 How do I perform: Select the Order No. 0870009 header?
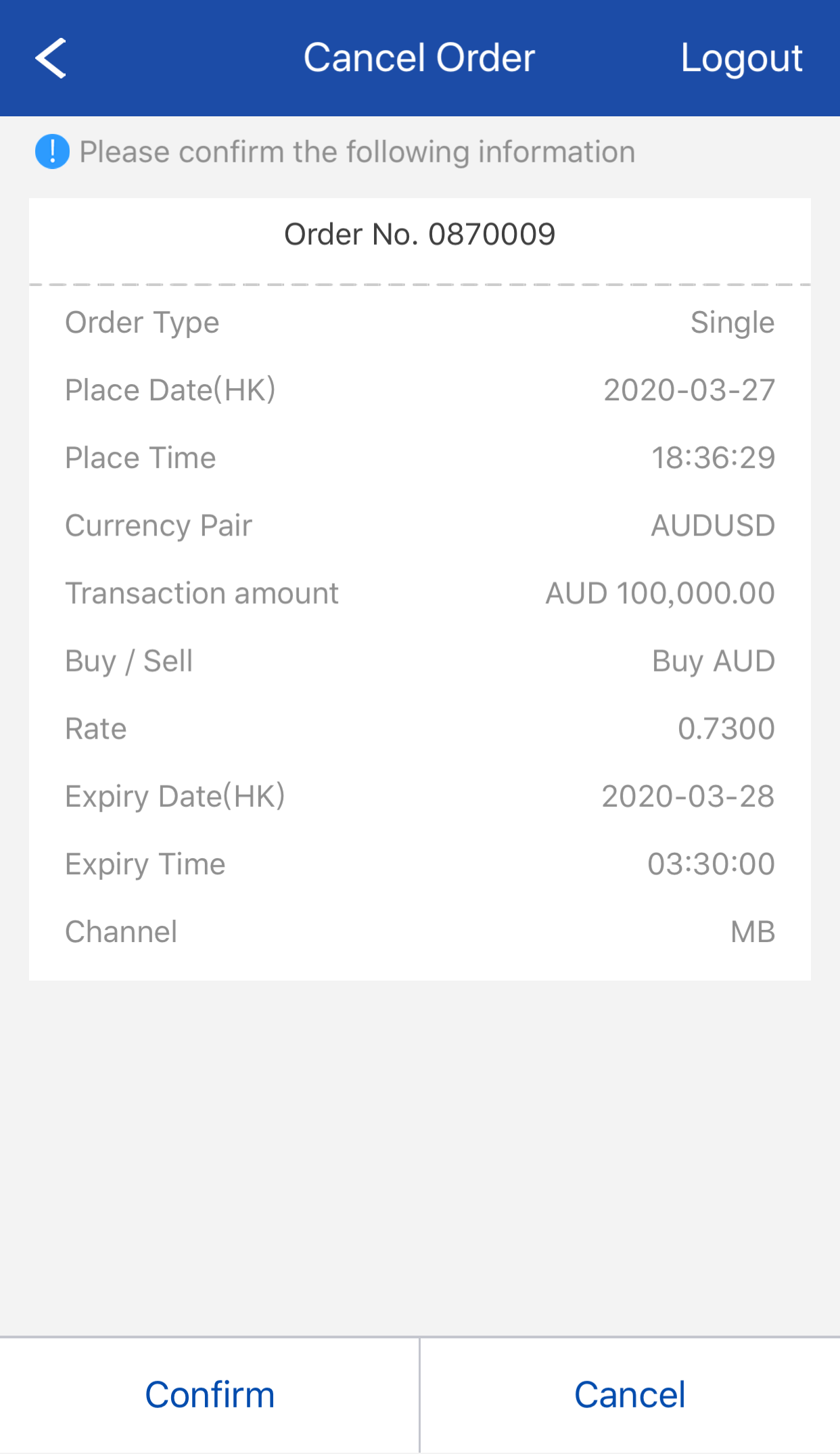point(419,235)
